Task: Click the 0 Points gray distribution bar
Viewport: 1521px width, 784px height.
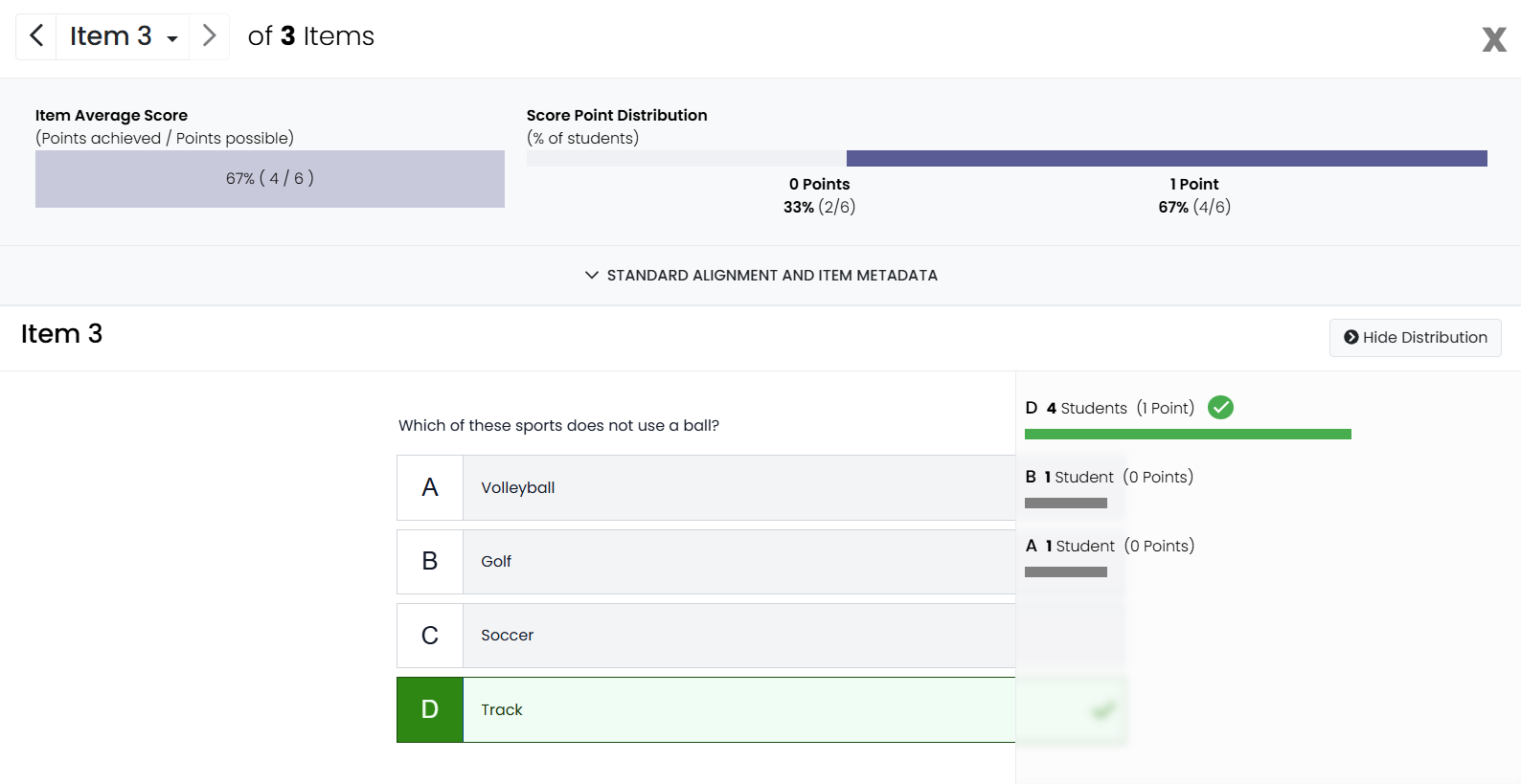Action: coord(686,159)
